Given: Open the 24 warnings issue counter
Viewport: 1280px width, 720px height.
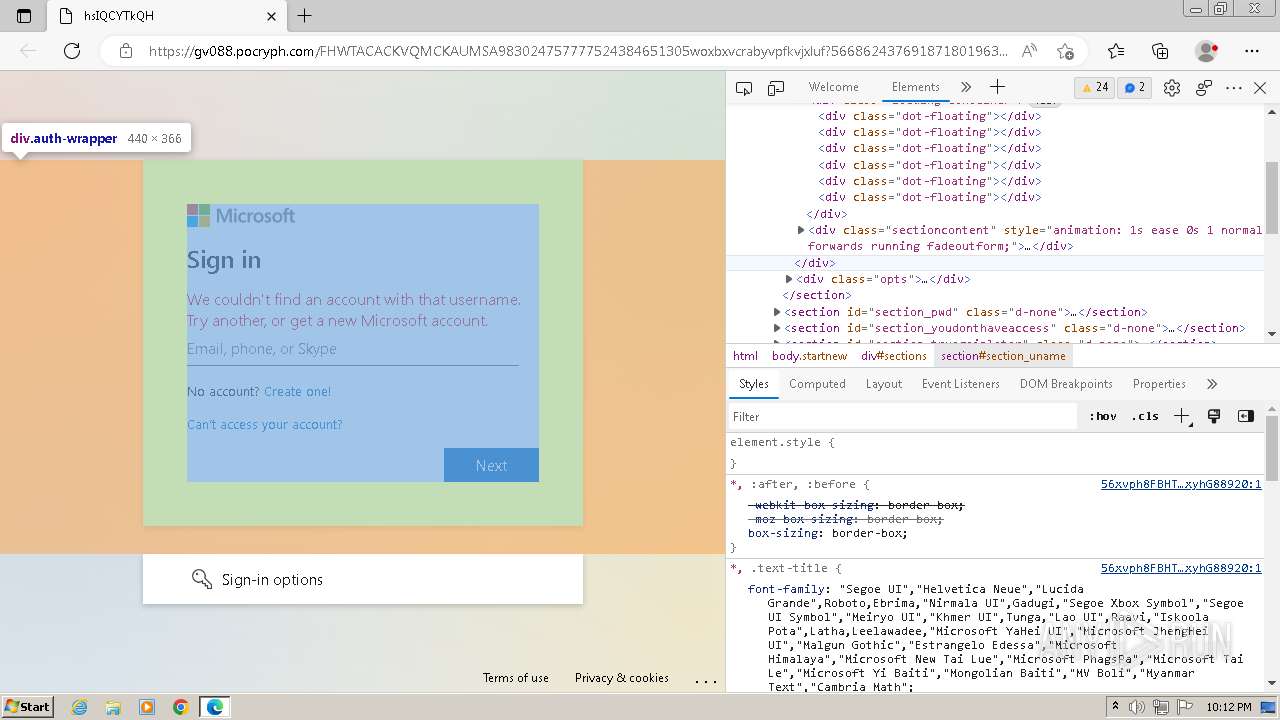Looking at the screenshot, I should point(1094,87).
